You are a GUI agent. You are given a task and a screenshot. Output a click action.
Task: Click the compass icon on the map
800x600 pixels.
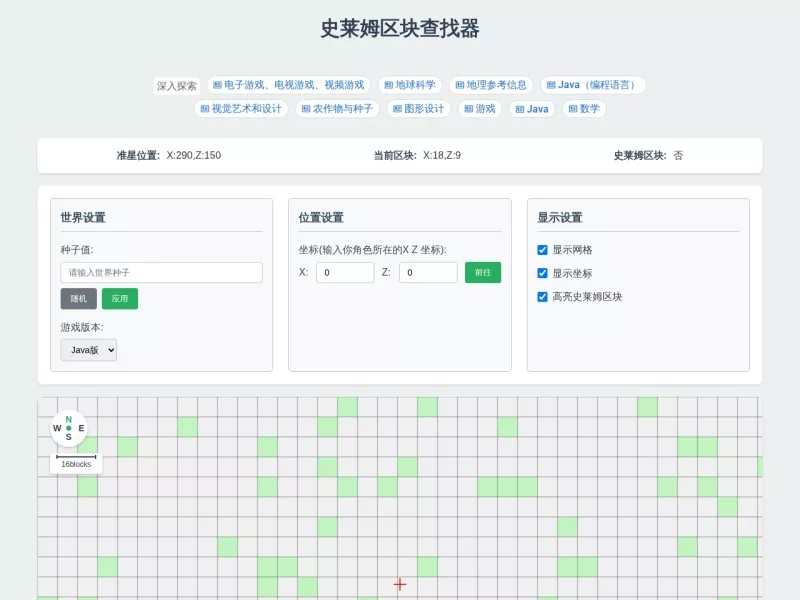point(68,428)
